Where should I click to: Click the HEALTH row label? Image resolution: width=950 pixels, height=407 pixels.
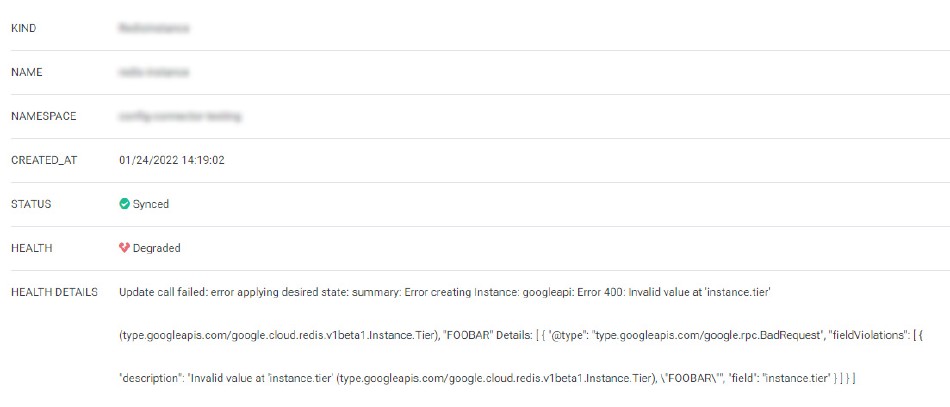click(32, 248)
